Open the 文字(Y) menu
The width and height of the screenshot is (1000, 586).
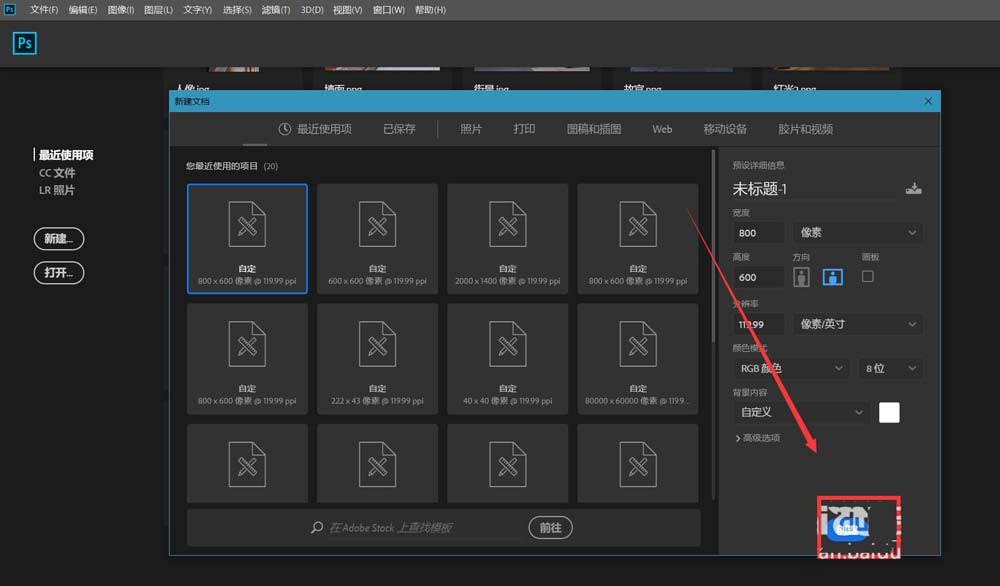pyautogui.click(x=198, y=10)
